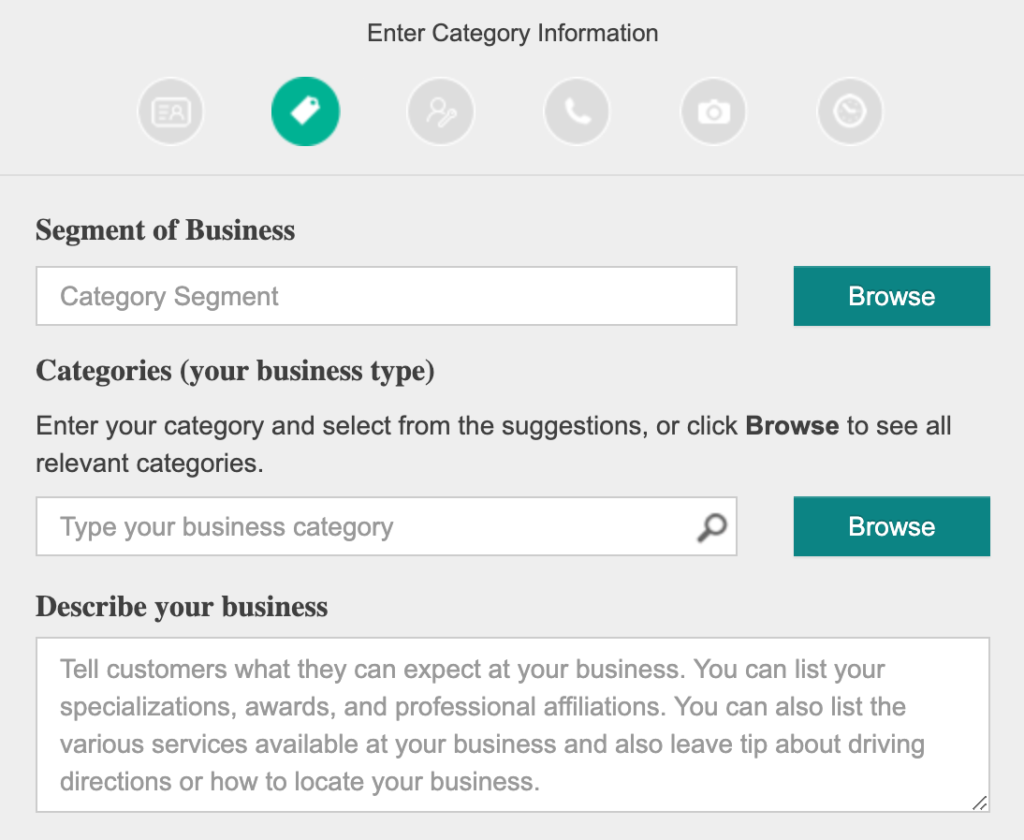
Task: Click into the Describe your business textarea
Action: click(513, 725)
